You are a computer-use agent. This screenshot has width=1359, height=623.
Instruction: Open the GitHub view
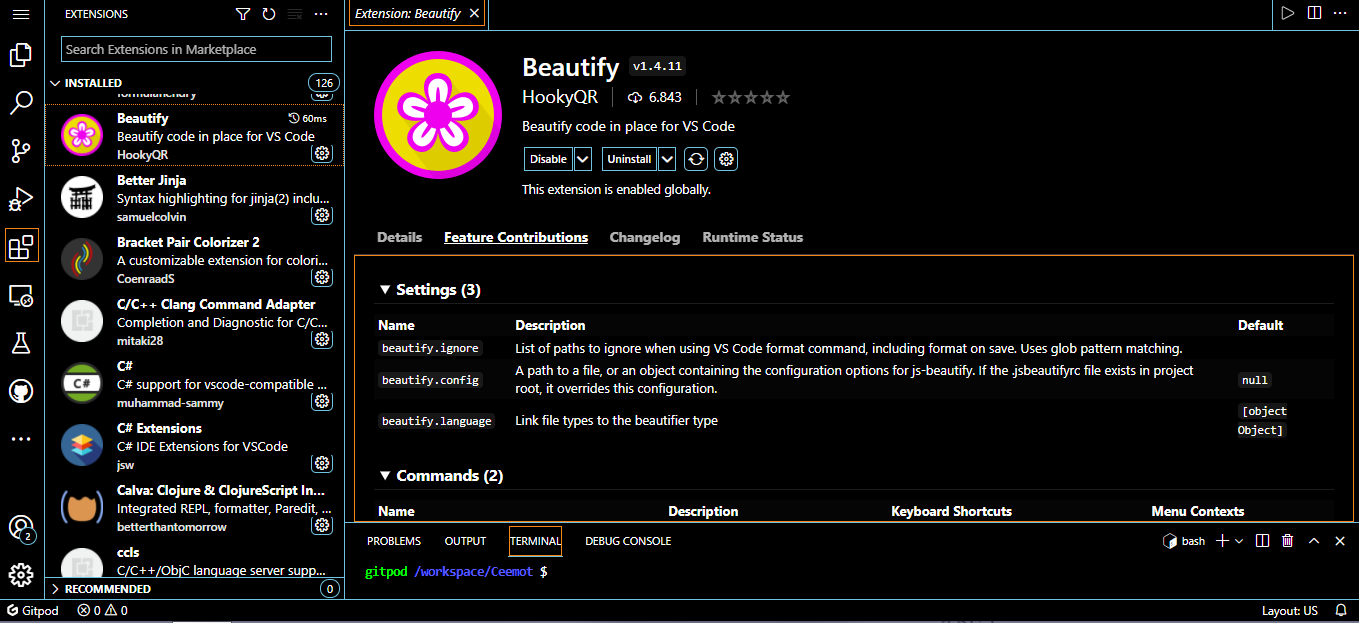(21, 391)
